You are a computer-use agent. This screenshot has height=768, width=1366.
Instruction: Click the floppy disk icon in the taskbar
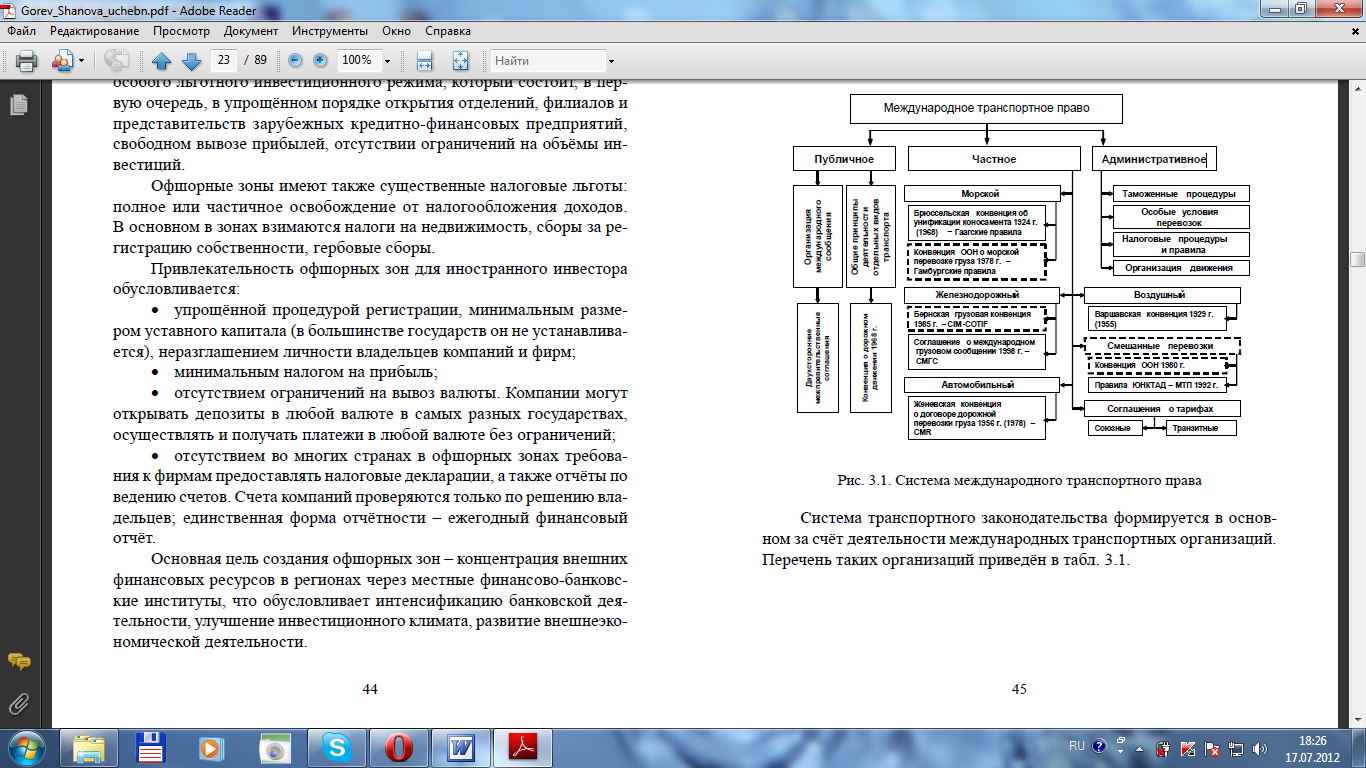(150, 748)
